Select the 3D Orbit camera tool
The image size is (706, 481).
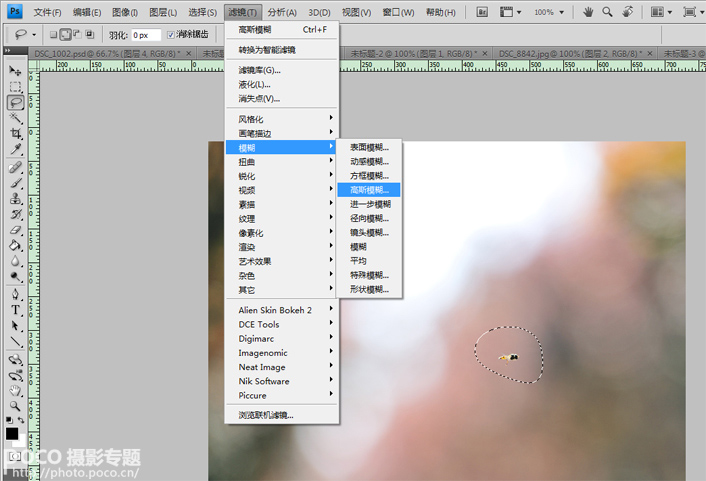coord(15,376)
